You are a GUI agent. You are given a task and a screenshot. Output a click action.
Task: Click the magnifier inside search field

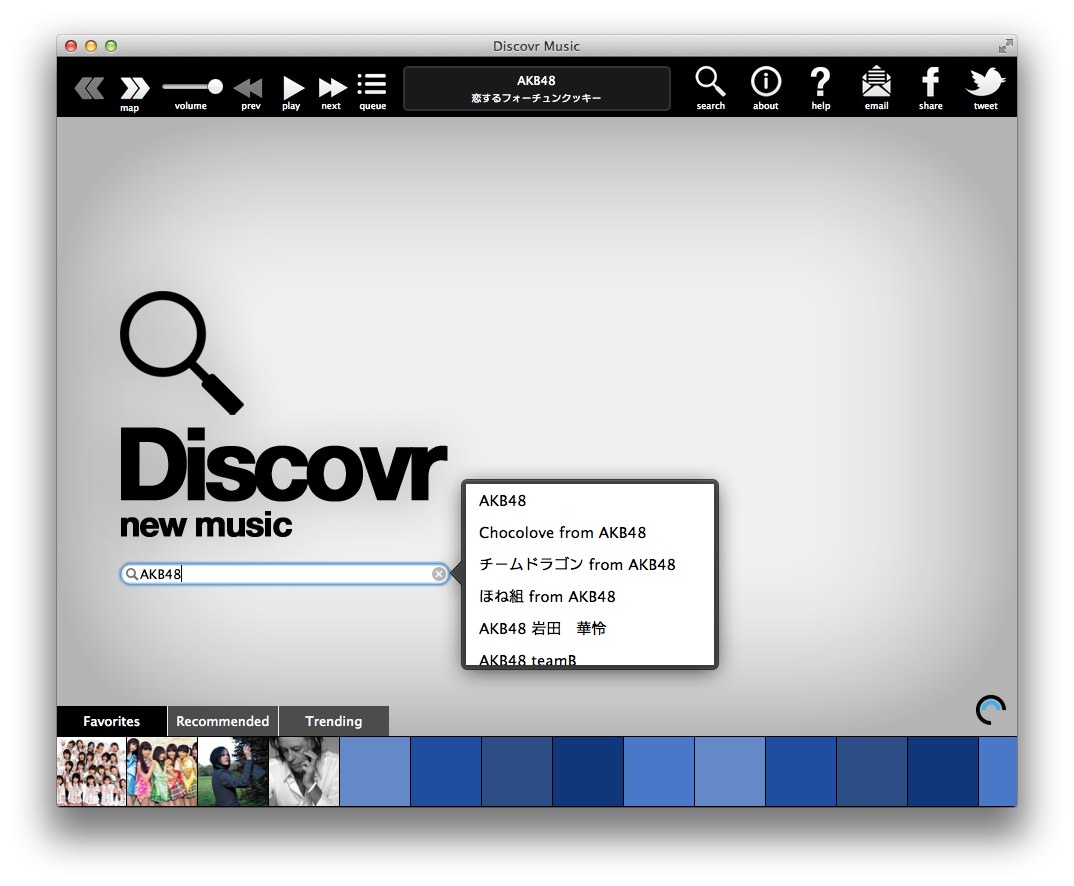[x=132, y=574]
